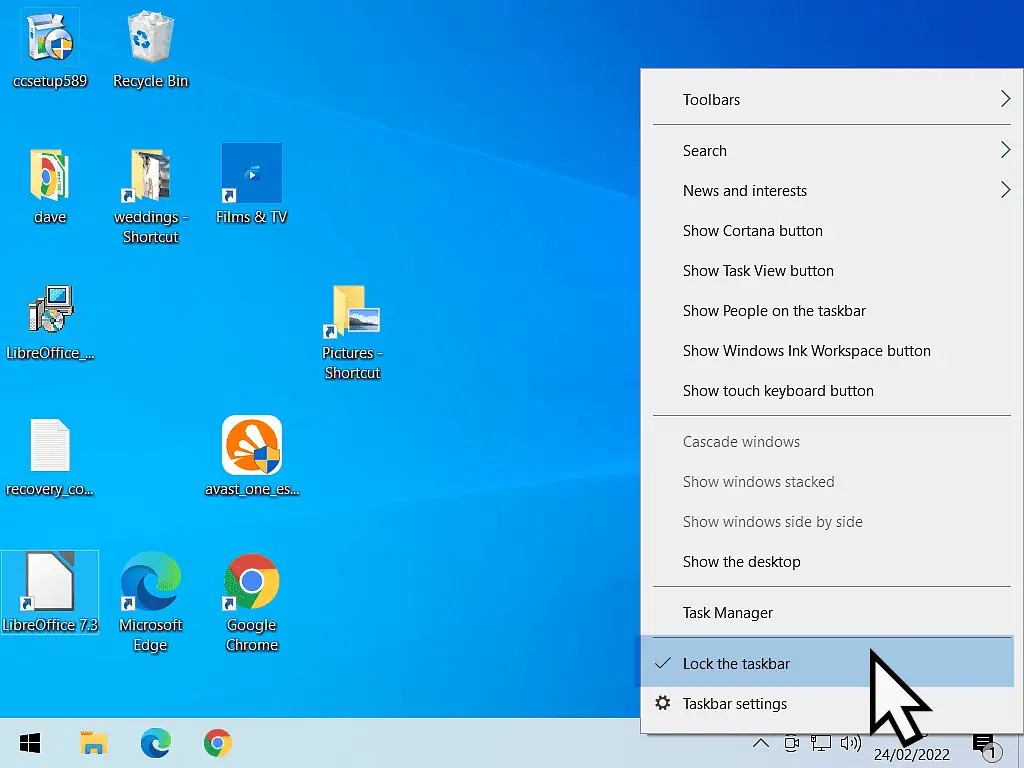Enable Show Cortana button
The height and width of the screenshot is (768, 1024).
(752, 231)
